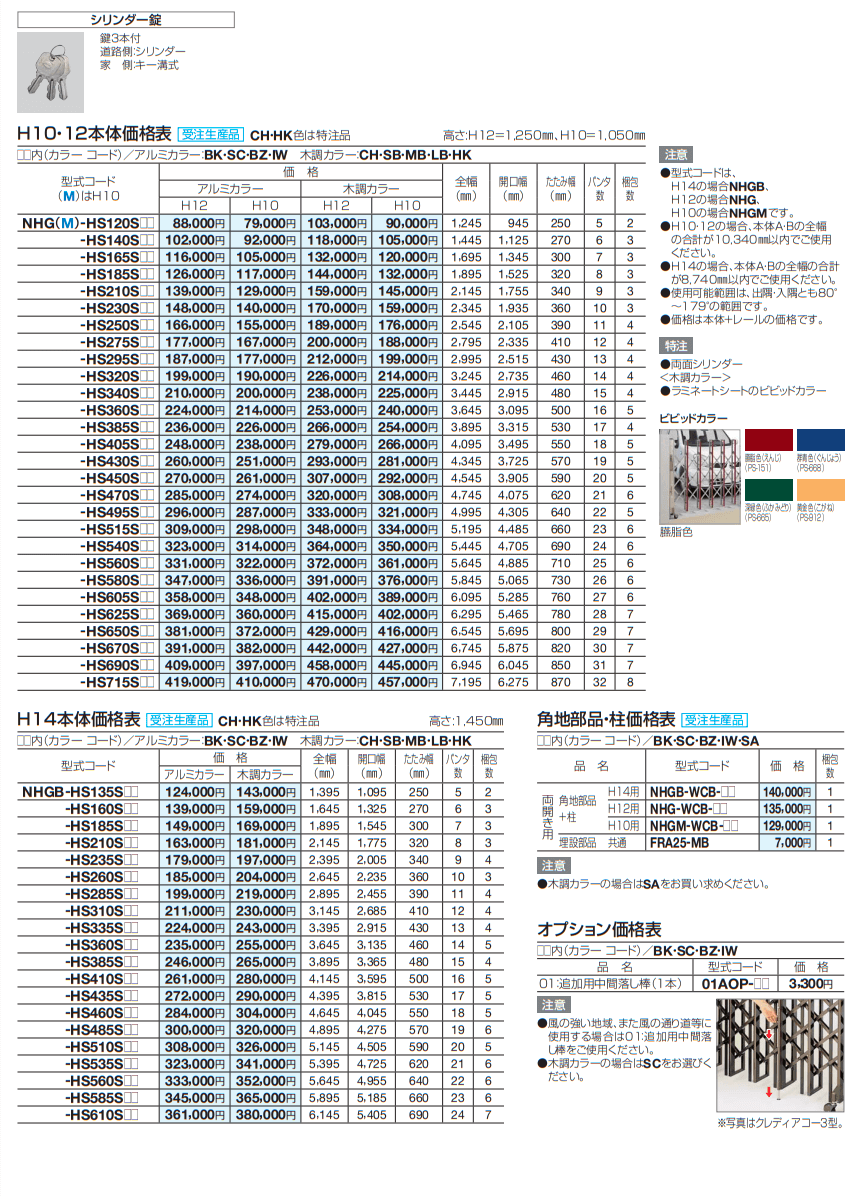The height and width of the screenshot is (1196, 857).
Task: Click model code NHGM-WCB-
Action: [x=694, y=825]
